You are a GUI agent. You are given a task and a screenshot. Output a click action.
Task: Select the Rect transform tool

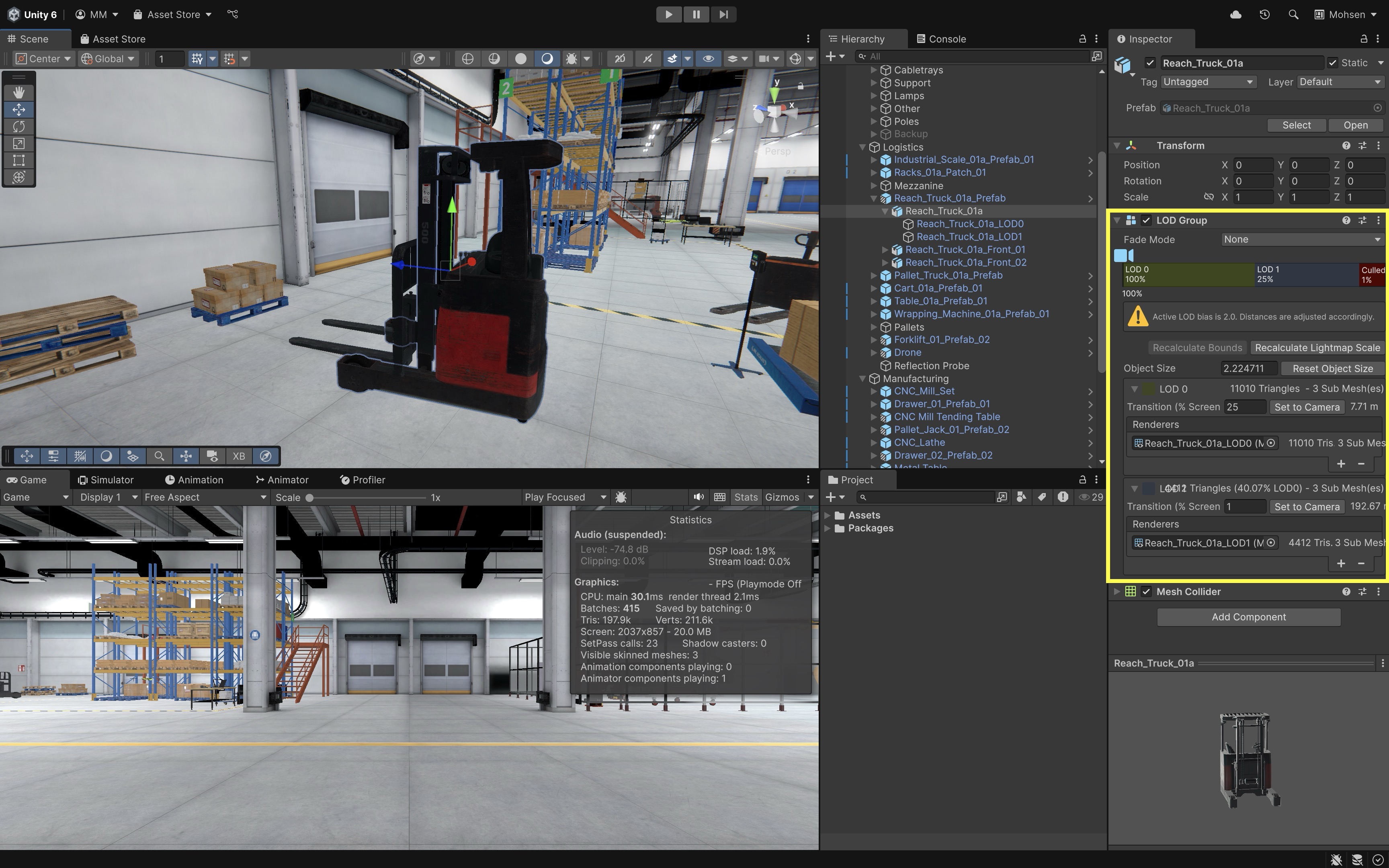click(x=19, y=160)
